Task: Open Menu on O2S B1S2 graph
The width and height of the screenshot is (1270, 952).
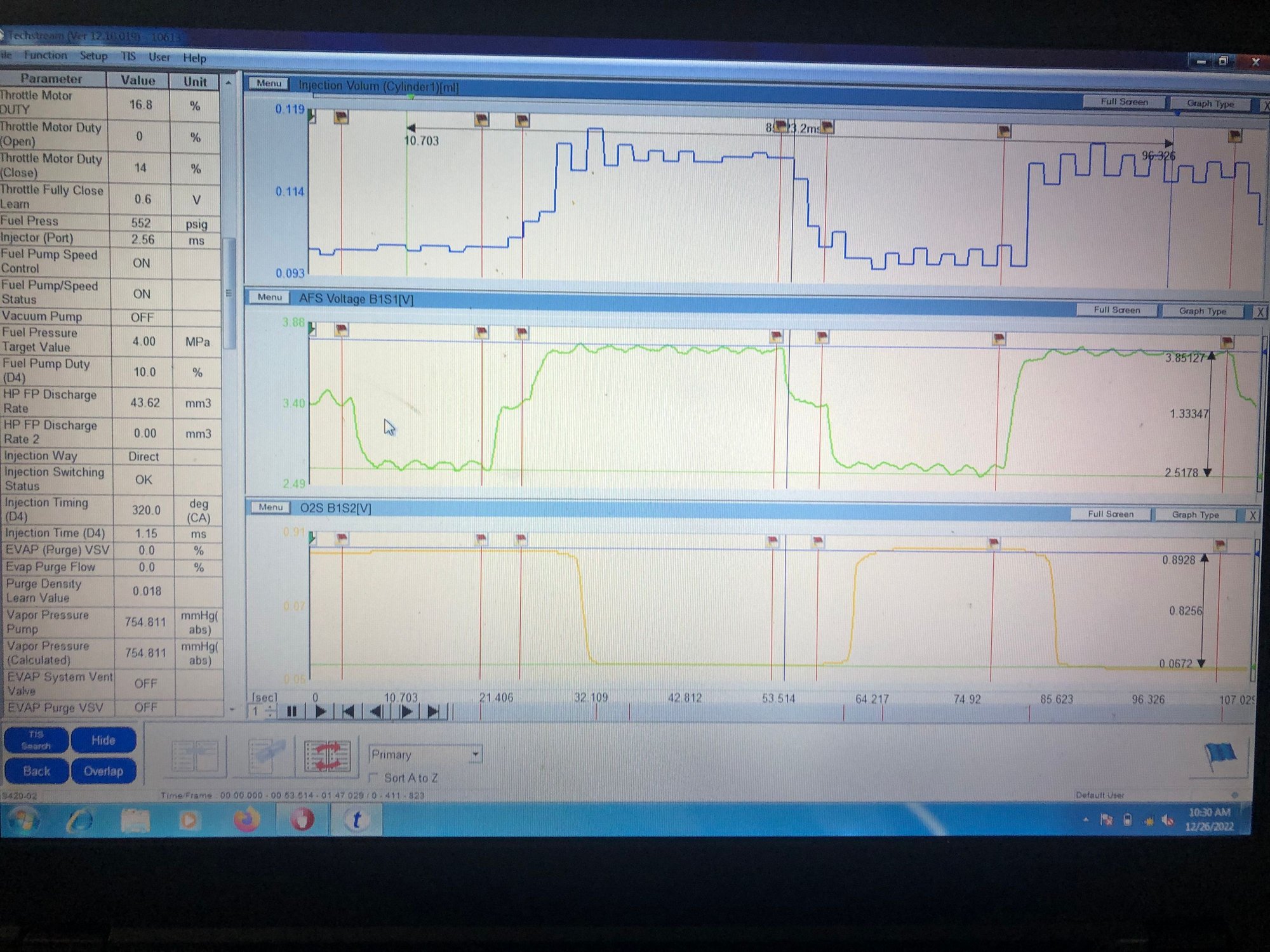Action: [271, 508]
